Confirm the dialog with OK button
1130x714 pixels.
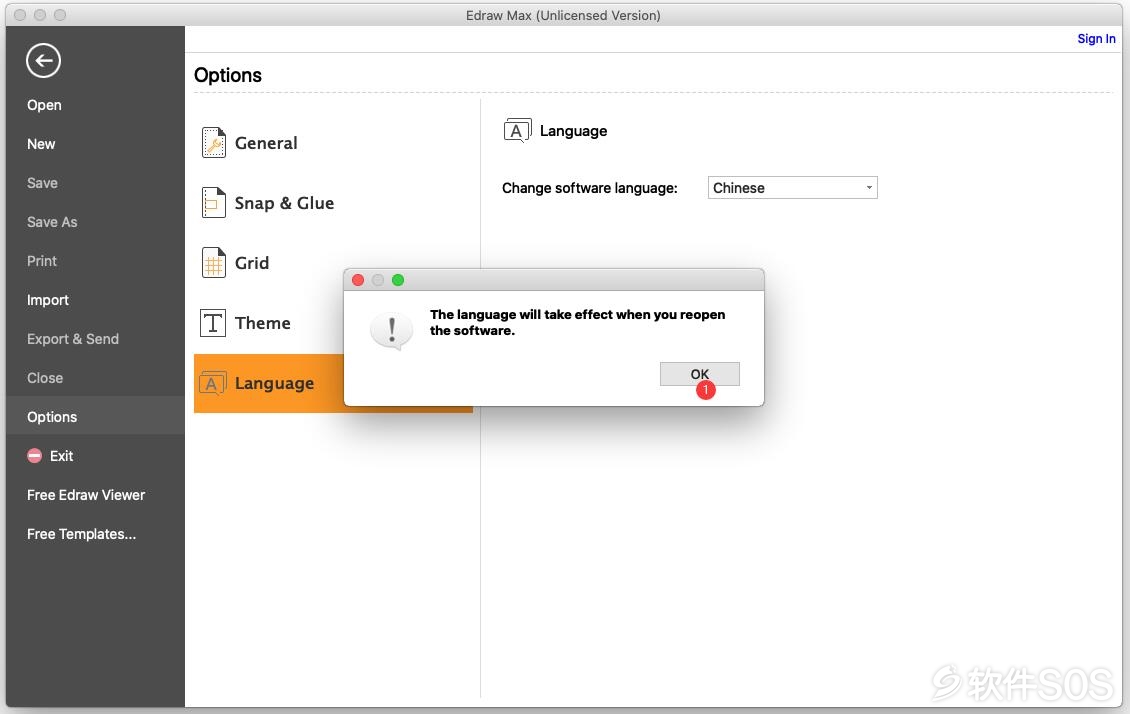point(699,374)
